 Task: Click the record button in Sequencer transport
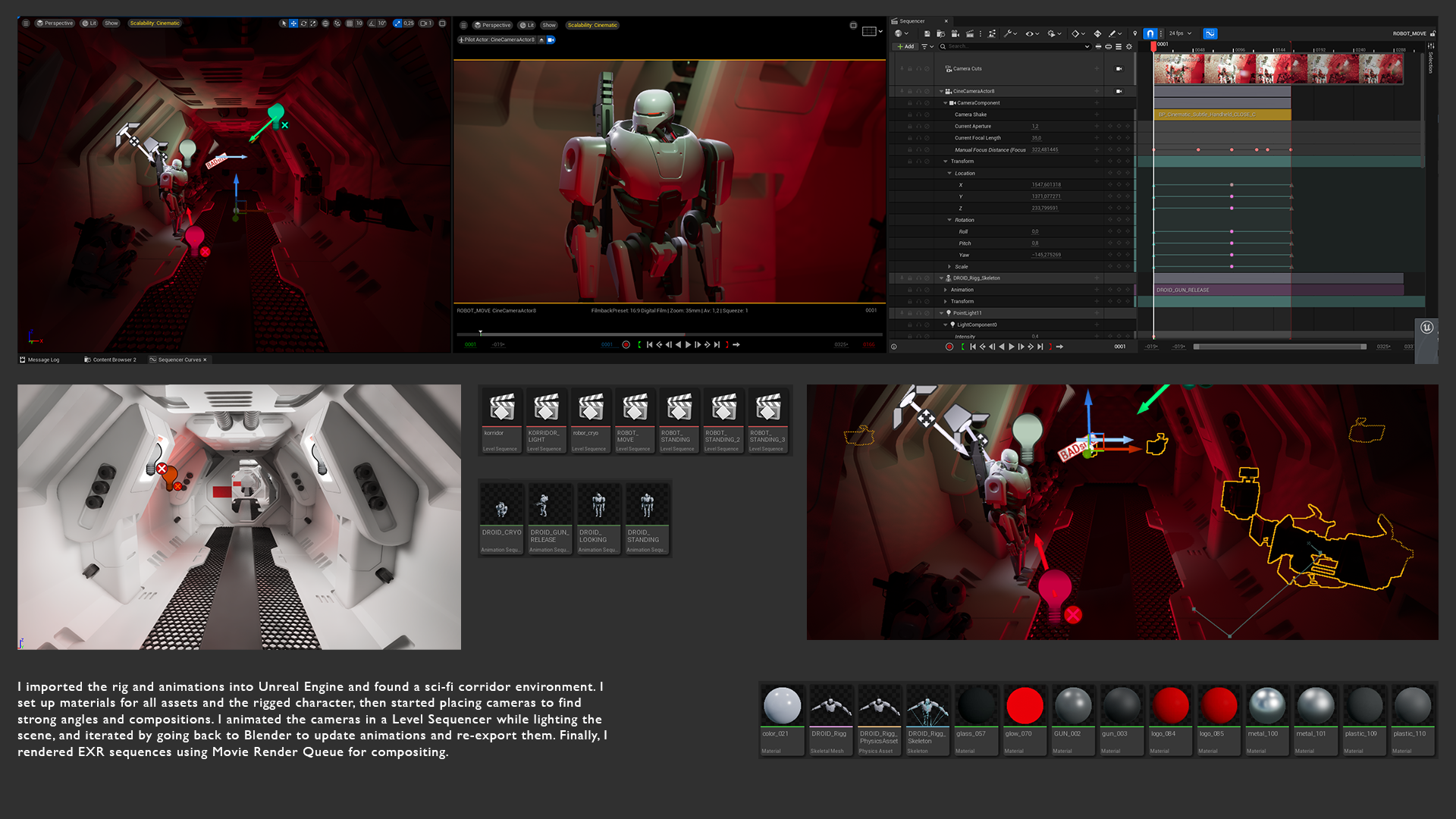(949, 347)
